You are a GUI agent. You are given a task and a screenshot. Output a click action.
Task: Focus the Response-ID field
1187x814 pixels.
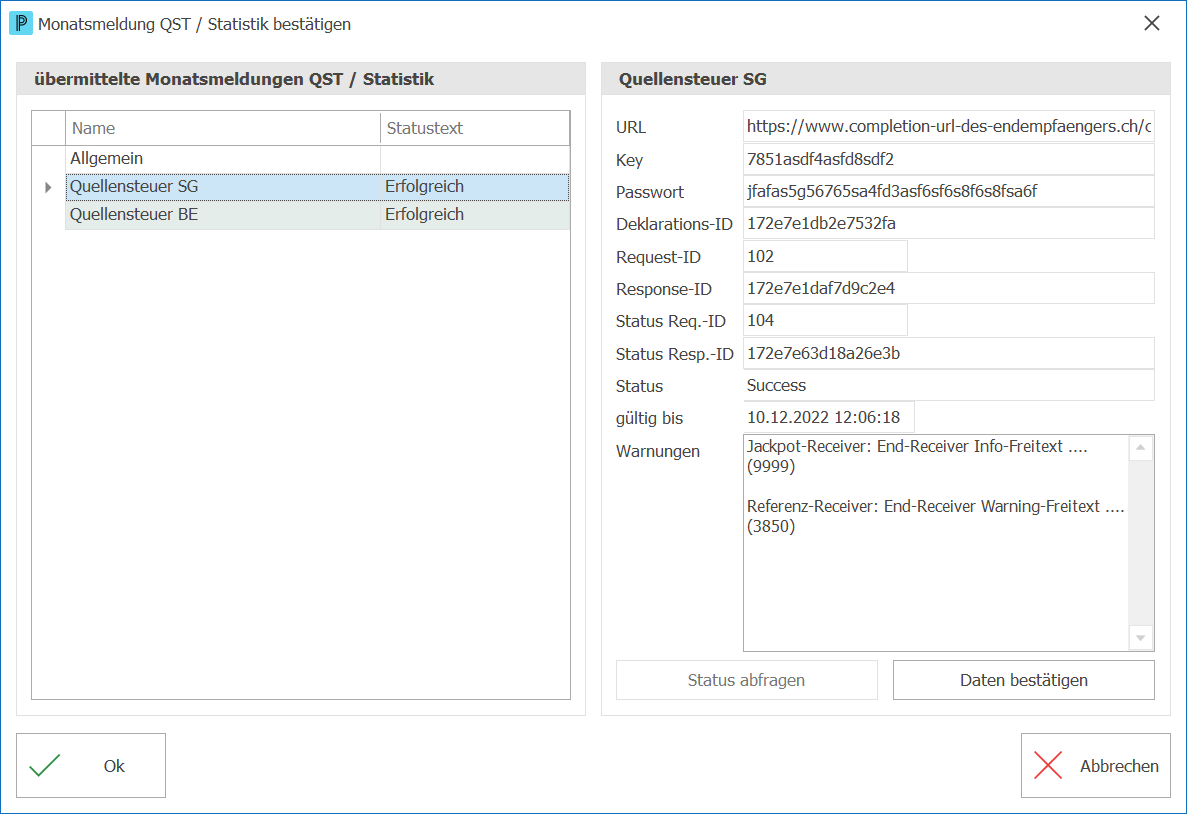coord(949,288)
